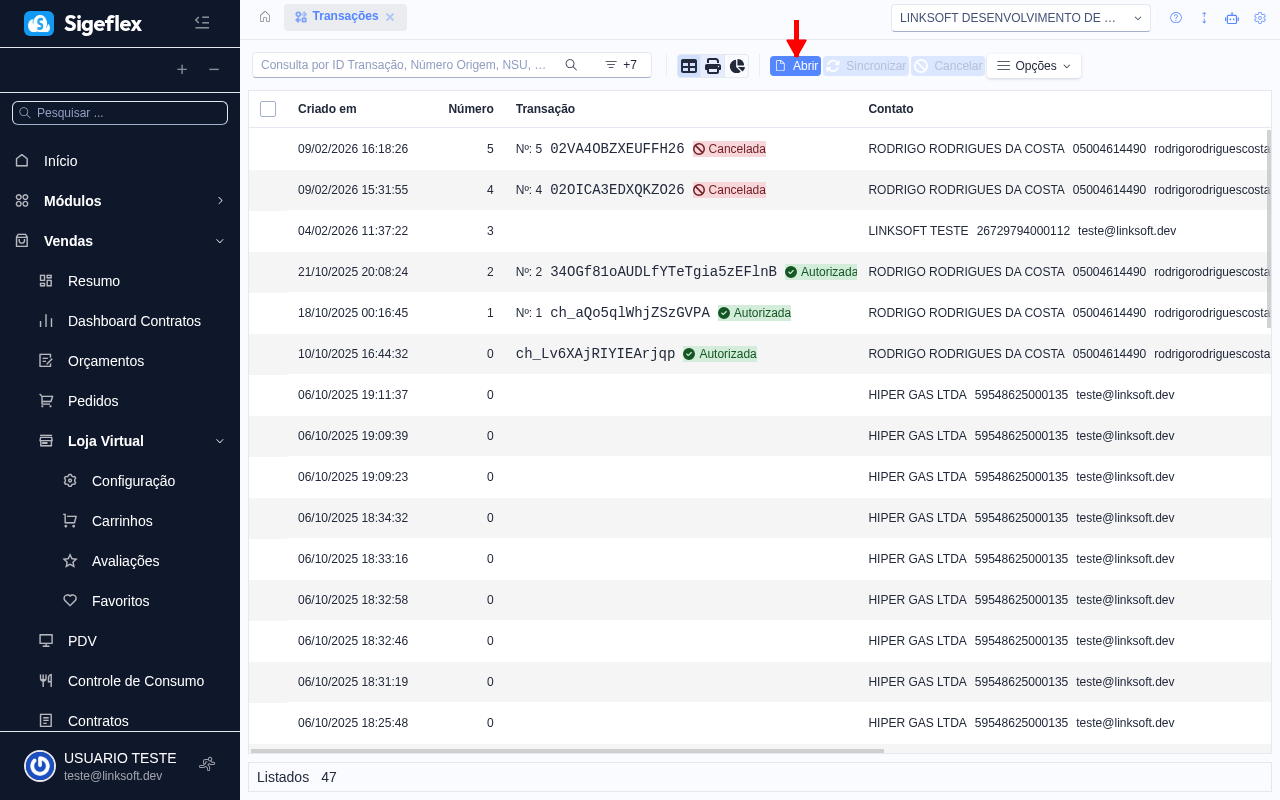Viewport: 1280px width, 800px height.
Task: Switch to the pie chart view
Action: pos(737,66)
